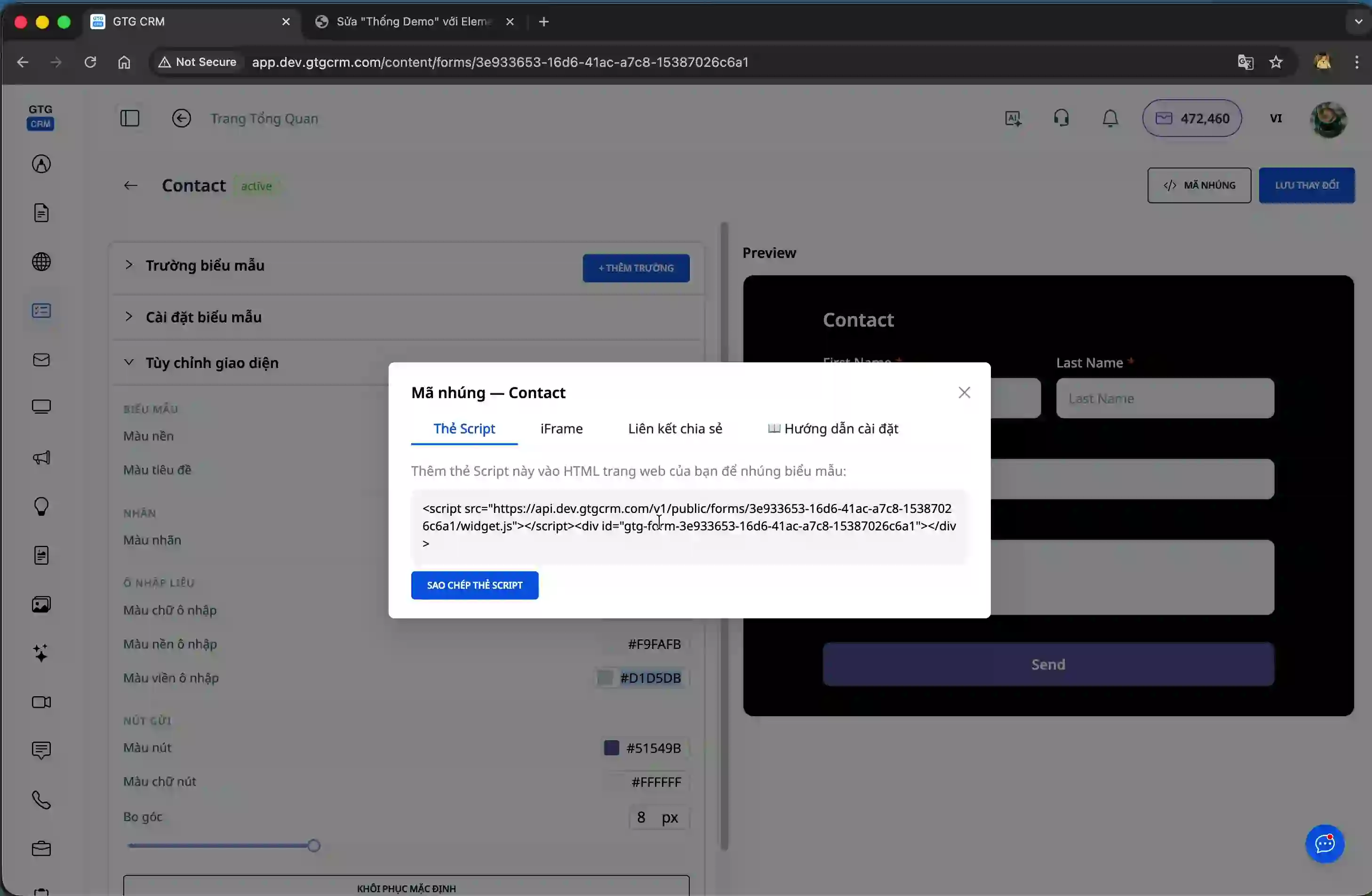The width and height of the screenshot is (1372, 896).
Task: Open the AI translate icon in toolbar
Action: click(1013, 118)
